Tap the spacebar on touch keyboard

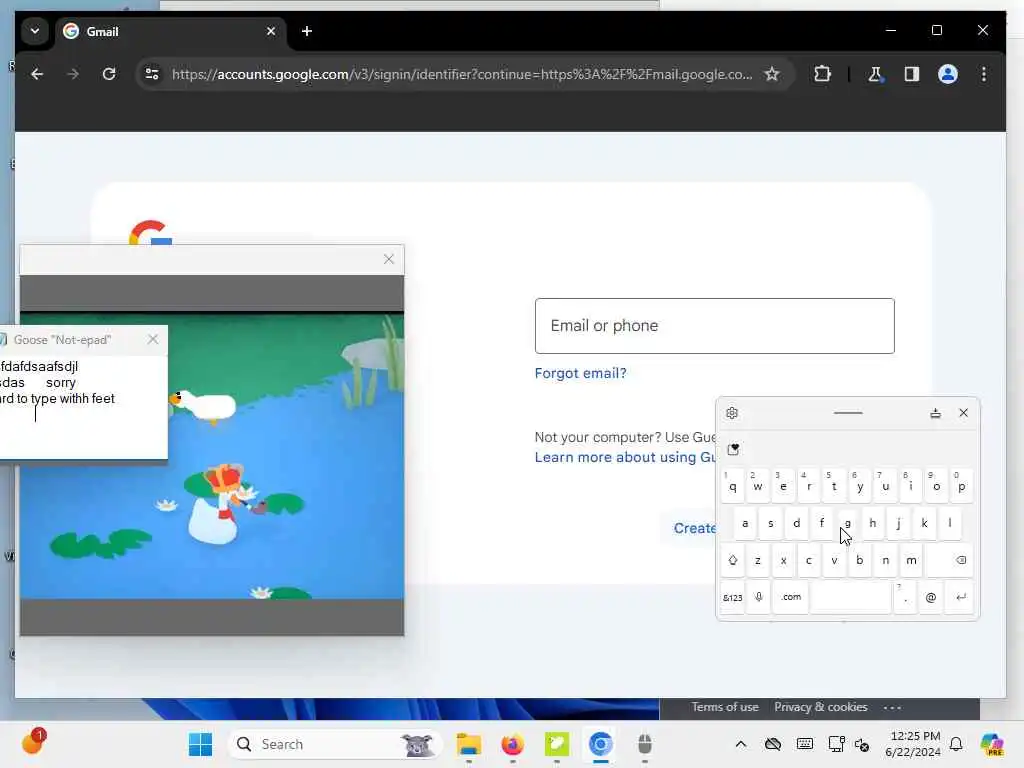pos(851,598)
